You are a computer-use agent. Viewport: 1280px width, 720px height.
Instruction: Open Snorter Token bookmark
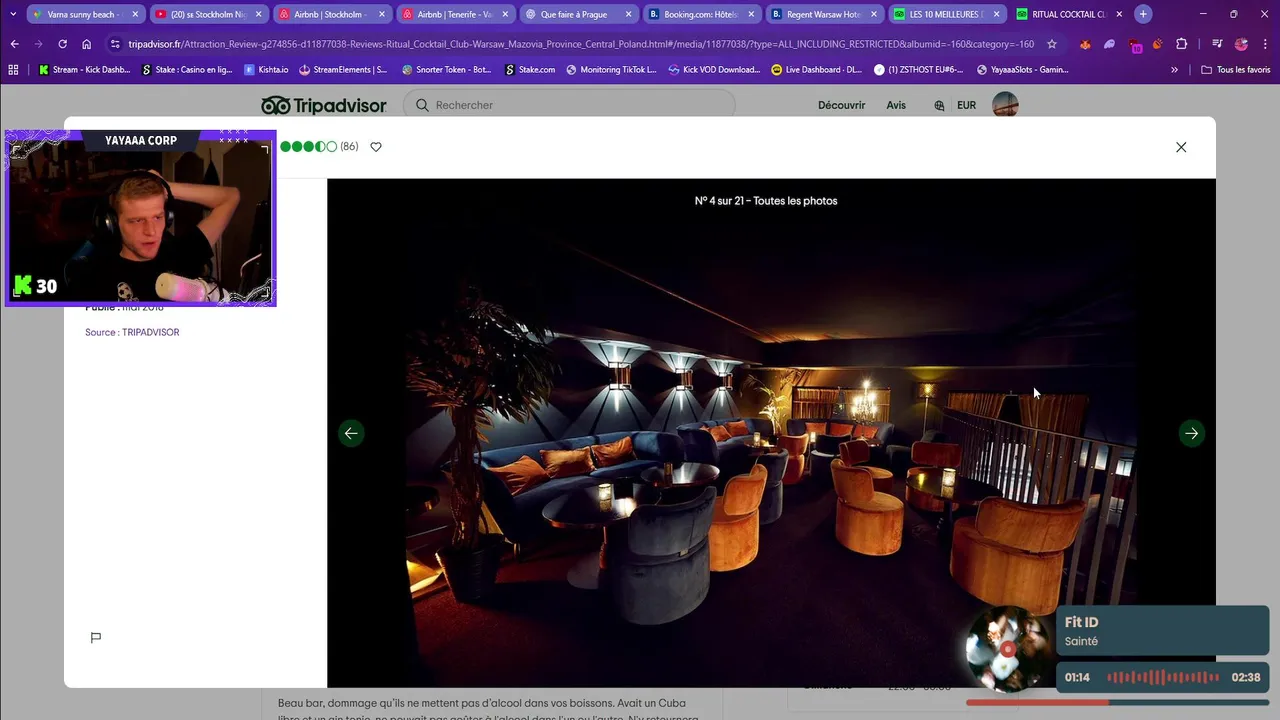pos(446,70)
